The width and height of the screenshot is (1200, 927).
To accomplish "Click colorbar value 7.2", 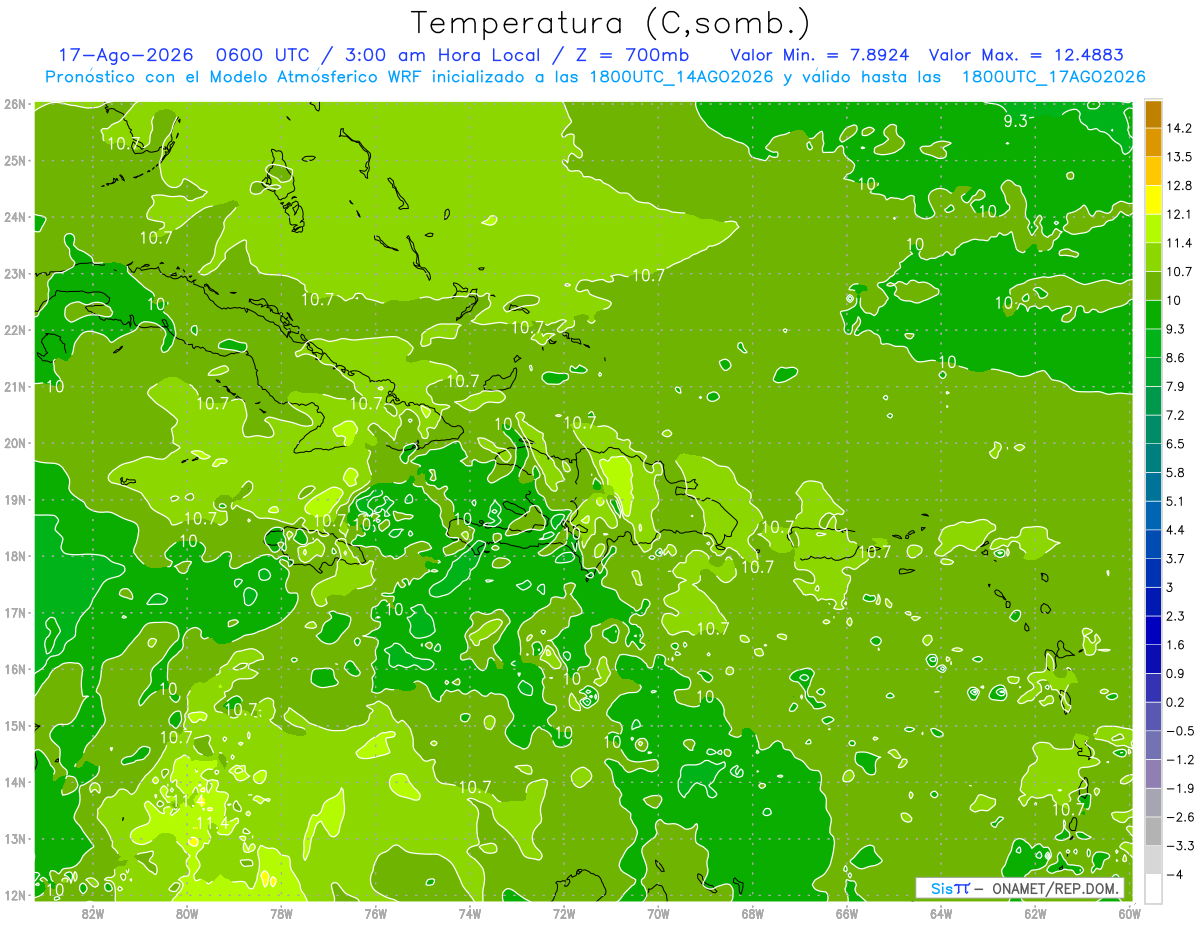I will [x=1176, y=415].
